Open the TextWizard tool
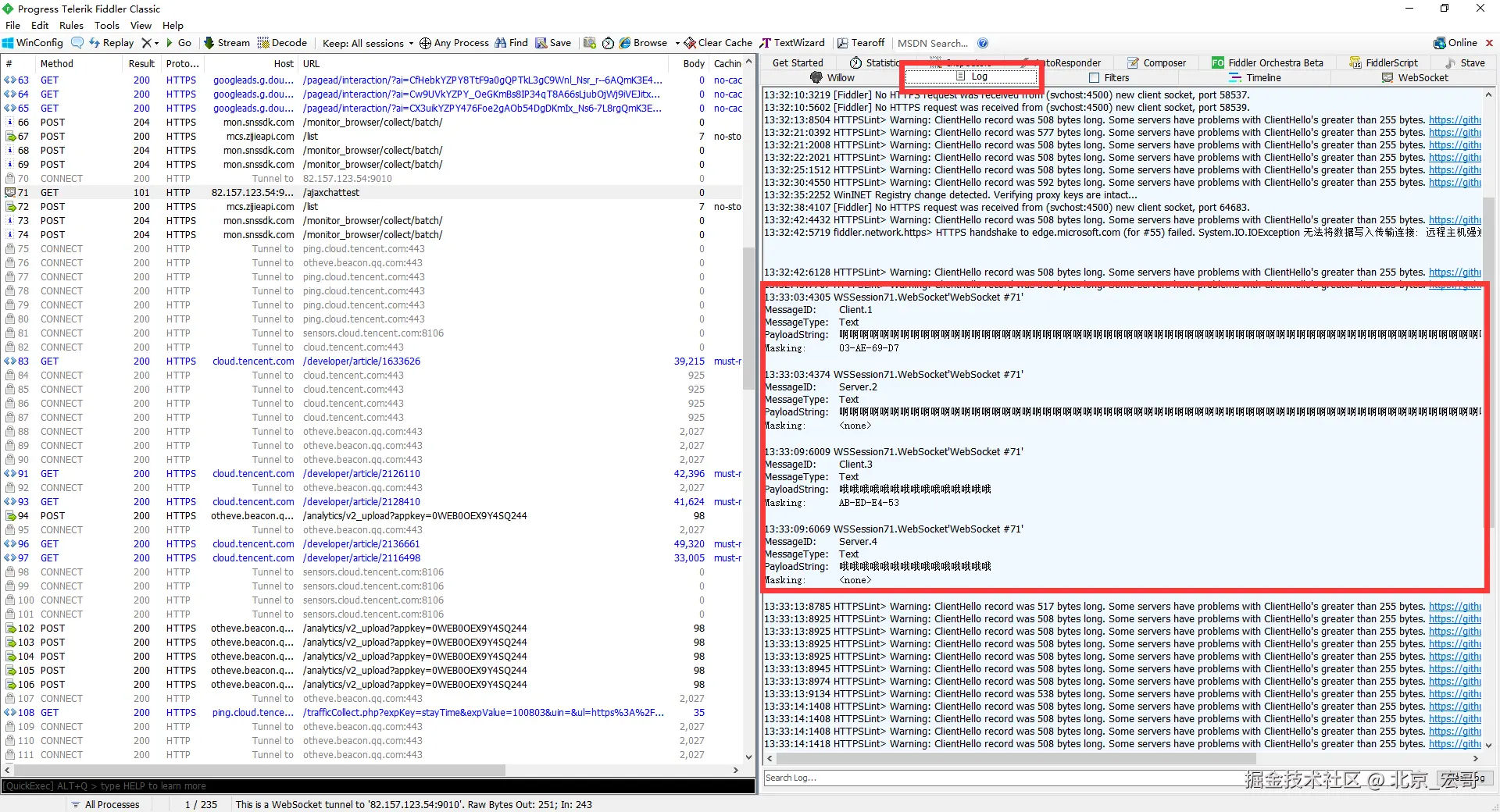The height and width of the screenshot is (812, 1500). (792, 43)
